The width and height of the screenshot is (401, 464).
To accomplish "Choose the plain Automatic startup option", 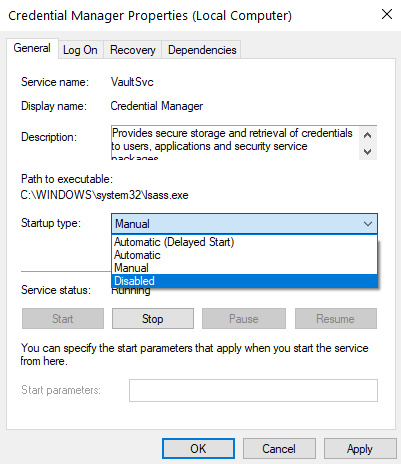I will (x=244, y=255).
